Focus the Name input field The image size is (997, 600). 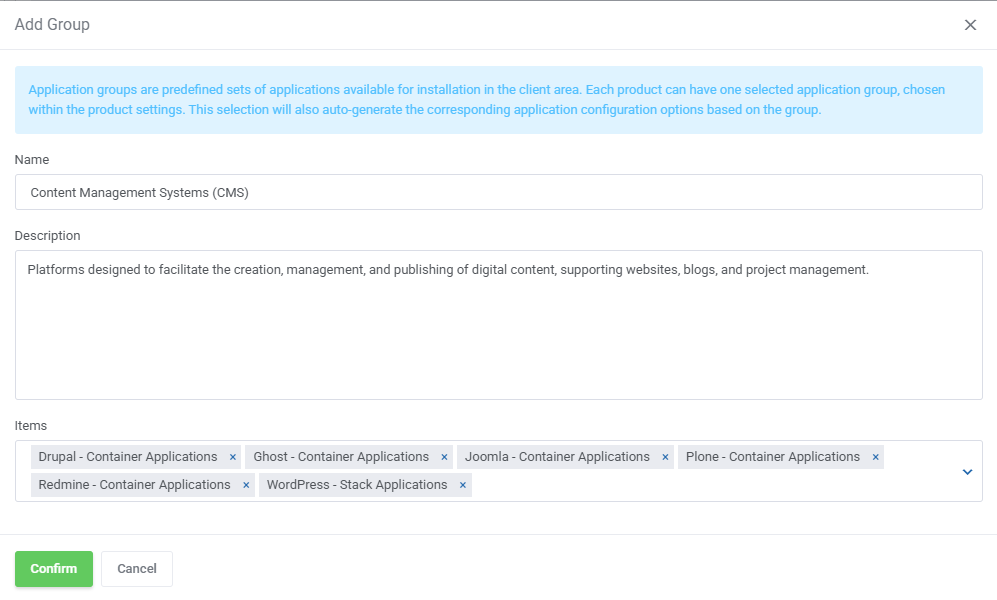(498, 192)
